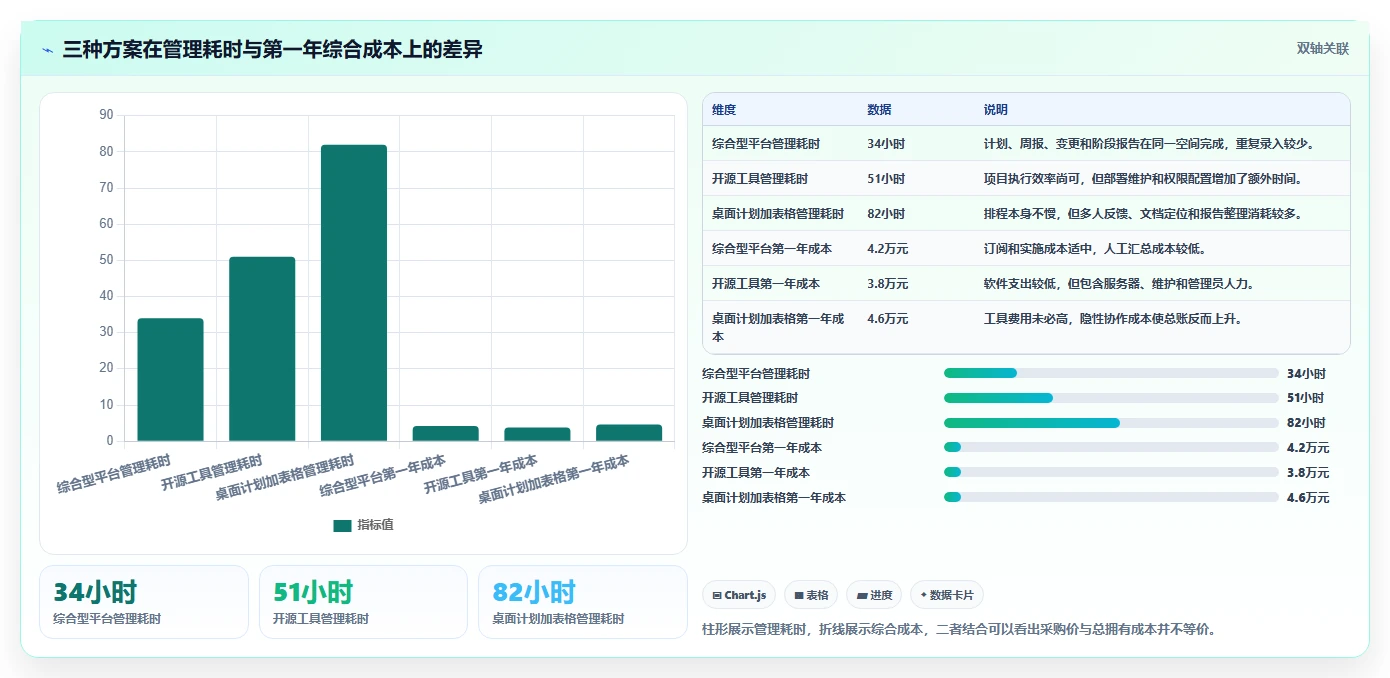
Task: Click the 综合型平台第一年成本 label in progress list
Action: (x=762, y=448)
